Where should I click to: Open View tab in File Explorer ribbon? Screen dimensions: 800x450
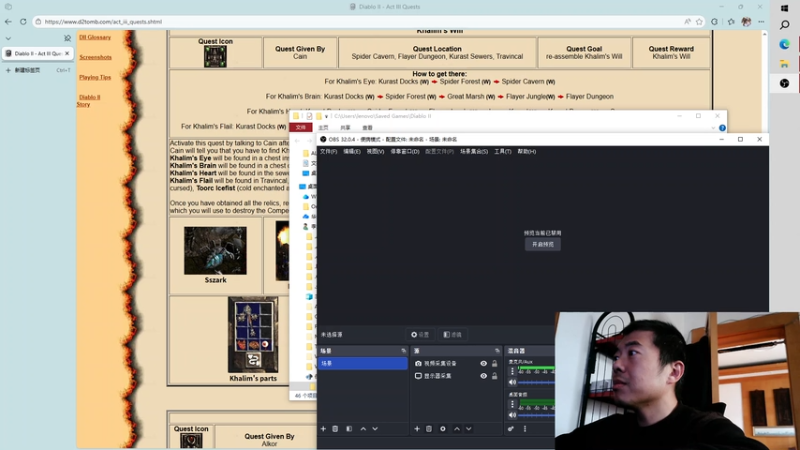pyautogui.click(x=367, y=128)
